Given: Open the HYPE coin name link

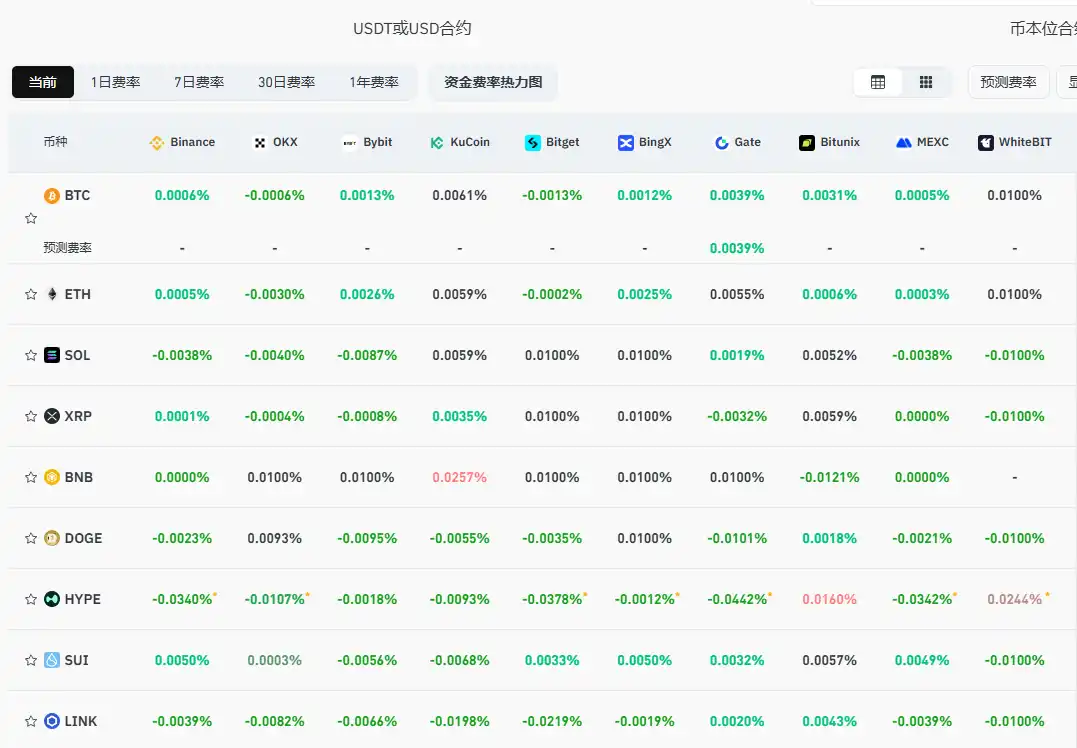Looking at the screenshot, I should pos(82,599).
